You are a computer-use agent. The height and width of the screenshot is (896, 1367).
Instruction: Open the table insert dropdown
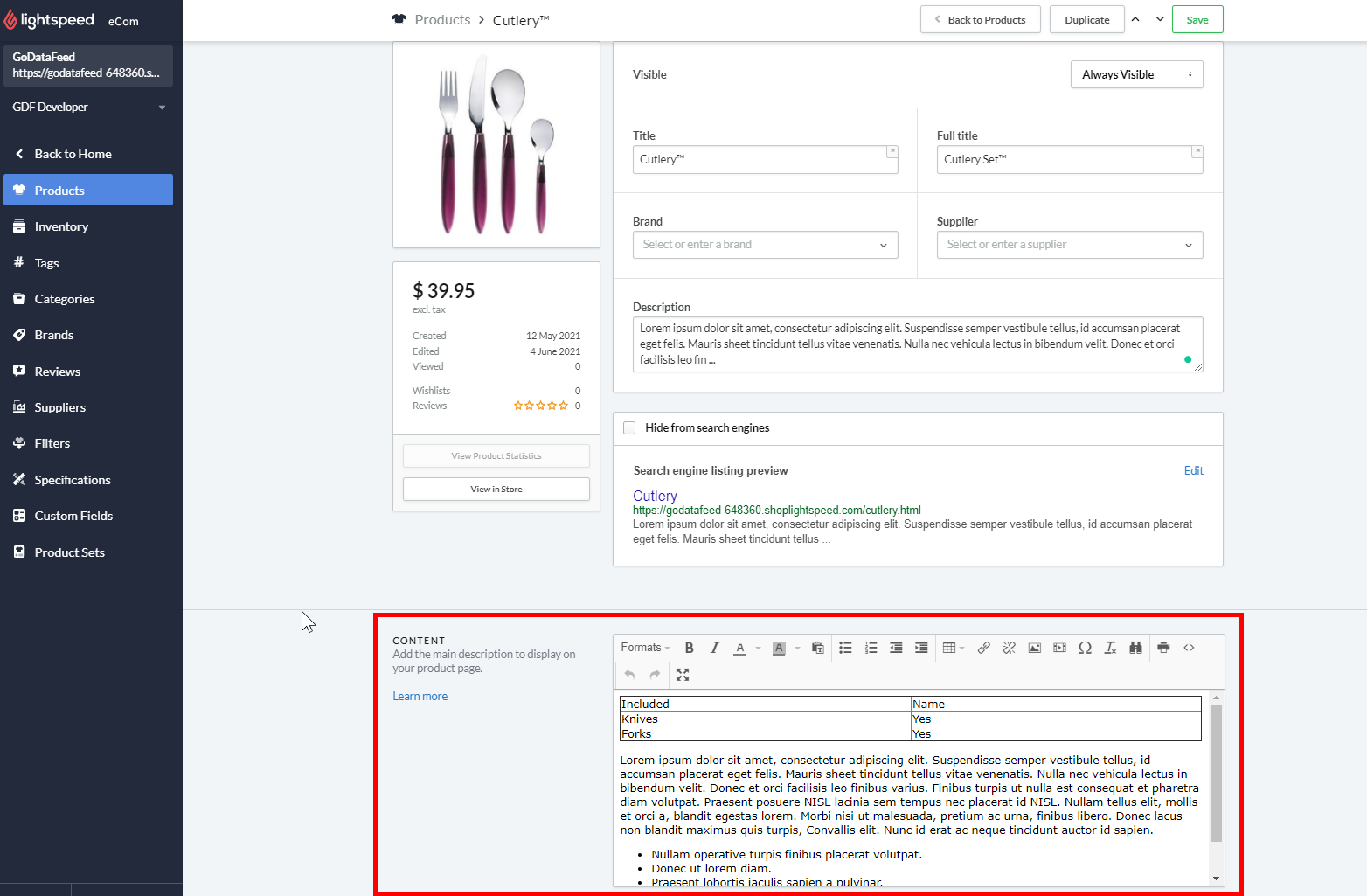pyautogui.click(x=954, y=648)
